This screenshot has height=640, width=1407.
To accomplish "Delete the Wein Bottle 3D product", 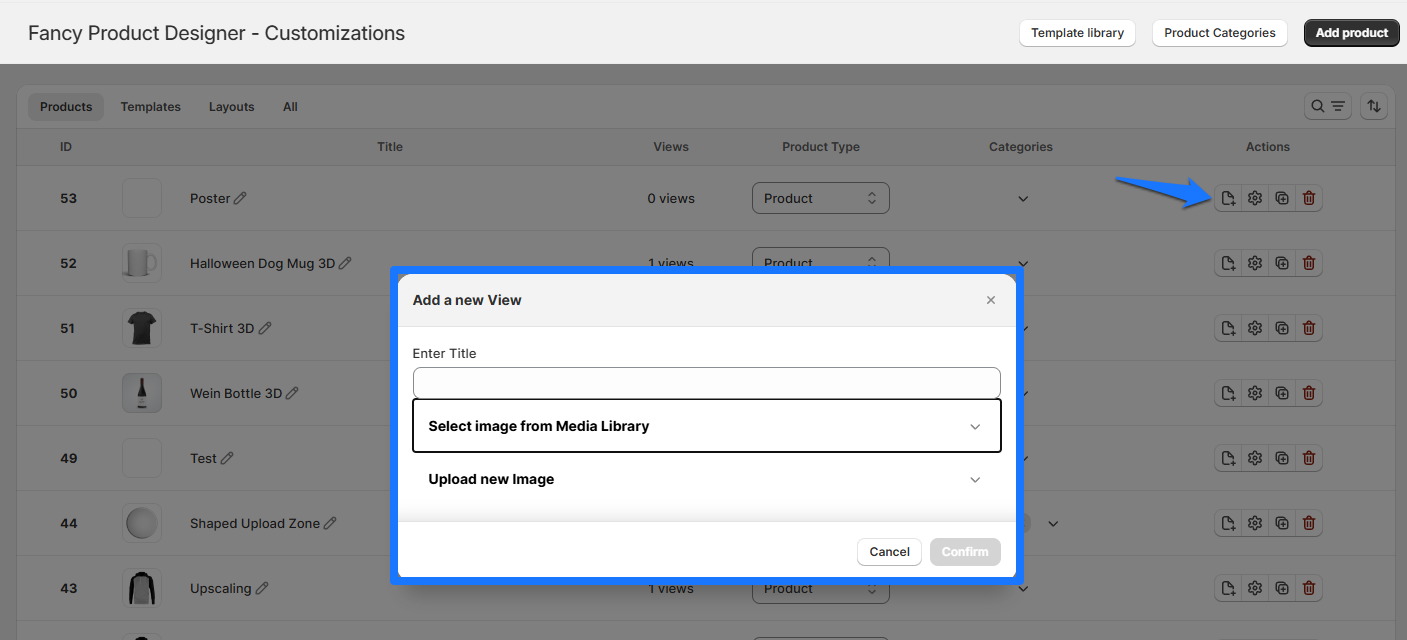I will pyautogui.click(x=1309, y=393).
